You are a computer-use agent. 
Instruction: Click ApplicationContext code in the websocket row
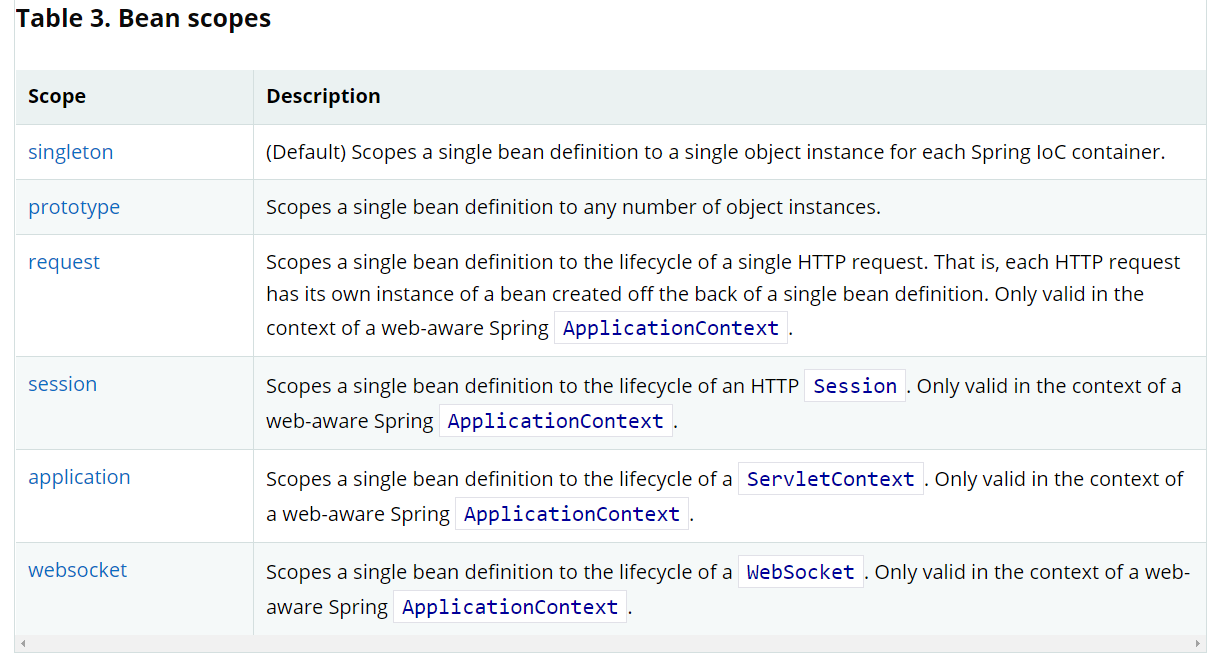point(510,607)
